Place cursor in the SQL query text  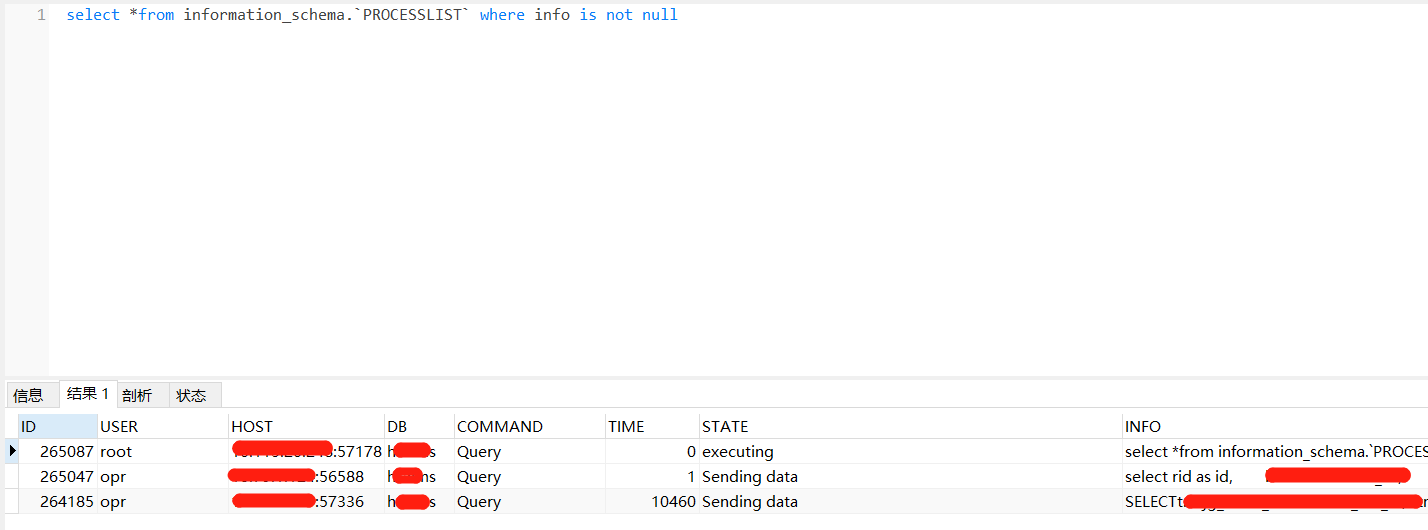coord(372,15)
